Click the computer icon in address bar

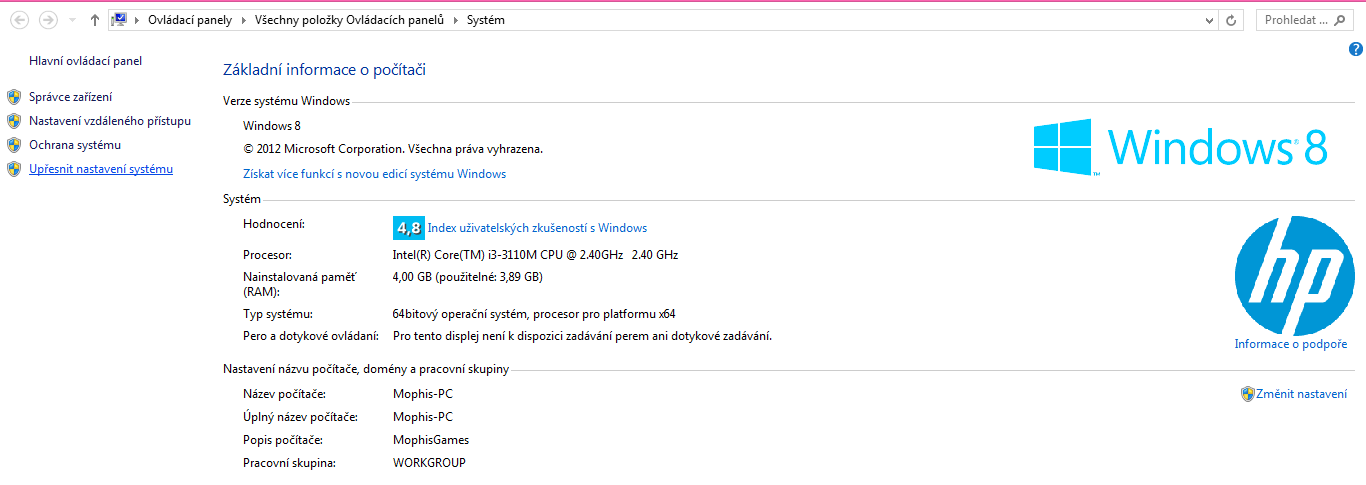click(120, 20)
